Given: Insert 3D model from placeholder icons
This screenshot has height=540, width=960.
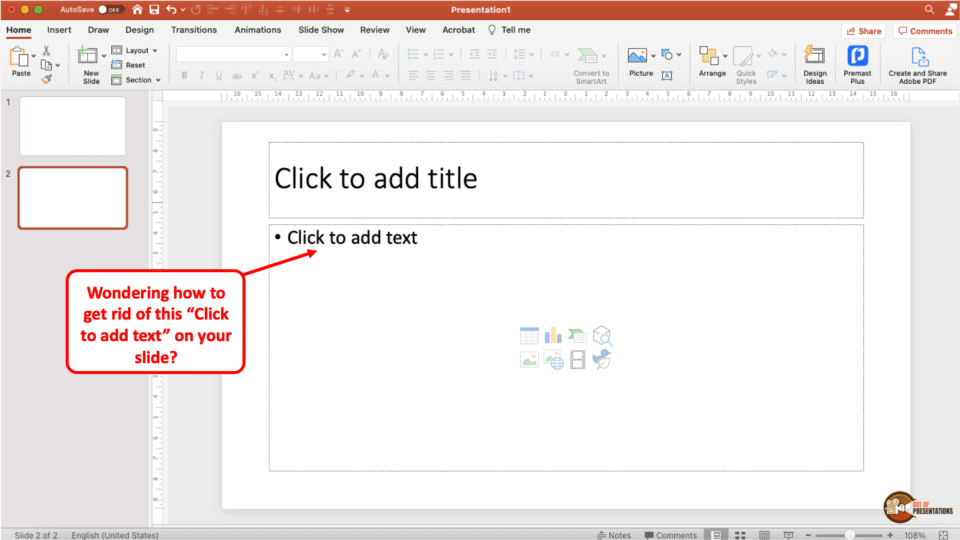Looking at the screenshot, I should point(602,336).
